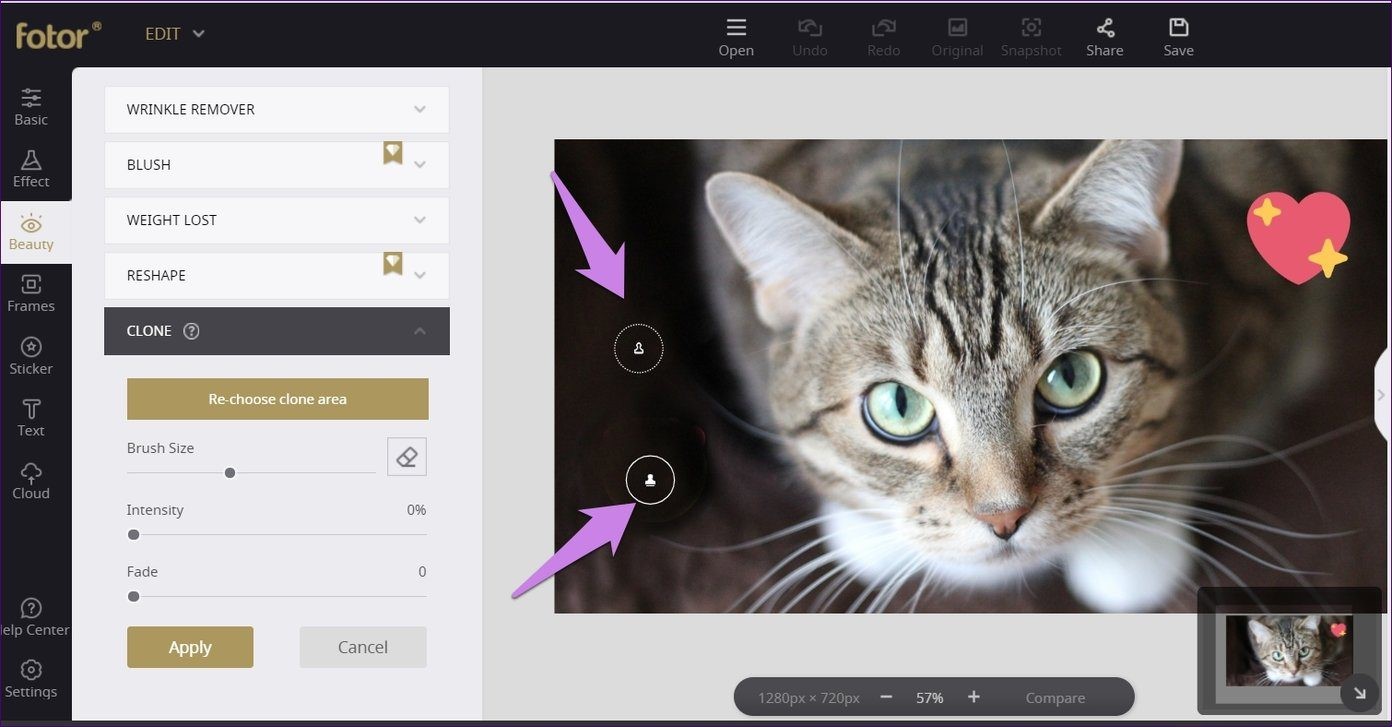Save the image with the Save icon

tap(1178, 28)
